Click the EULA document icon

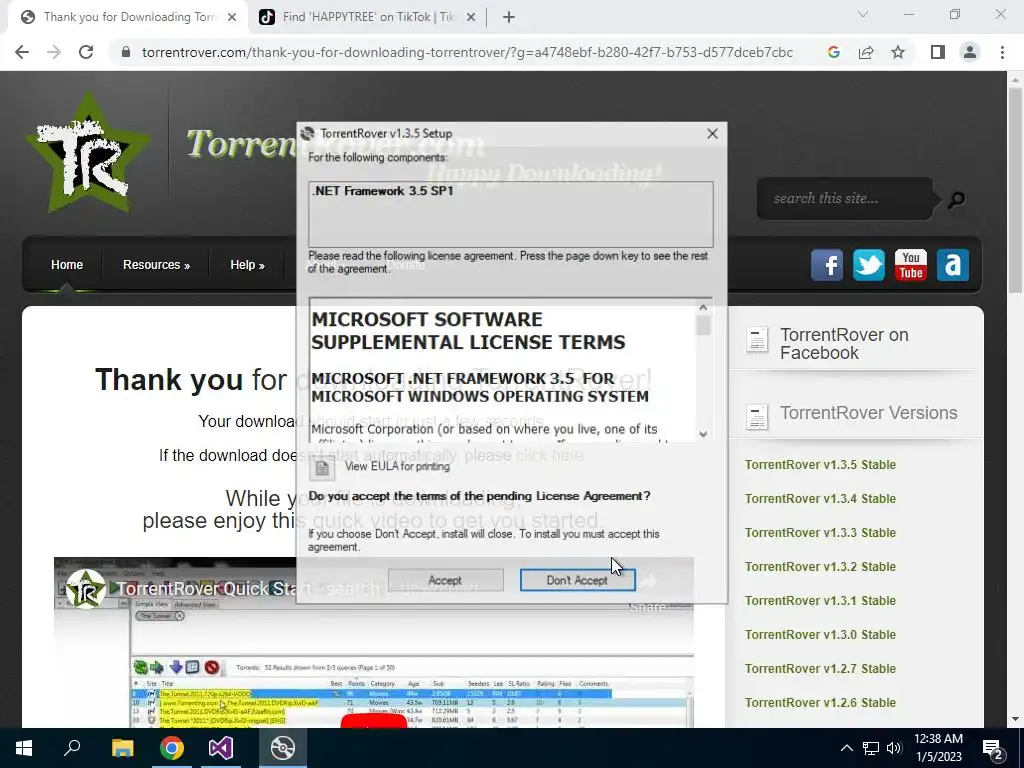(321, 467)
